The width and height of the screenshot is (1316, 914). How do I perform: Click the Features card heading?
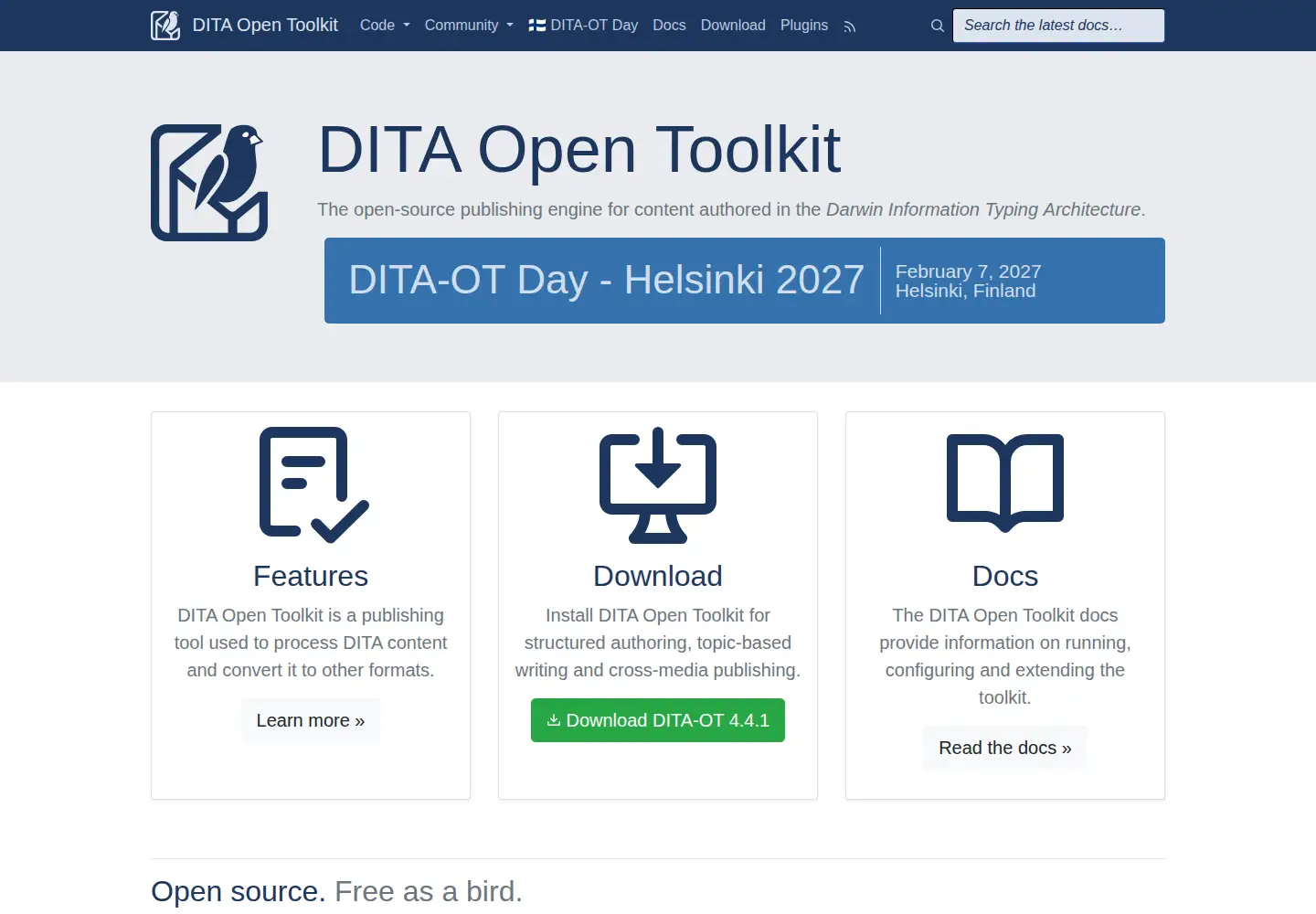311,576
